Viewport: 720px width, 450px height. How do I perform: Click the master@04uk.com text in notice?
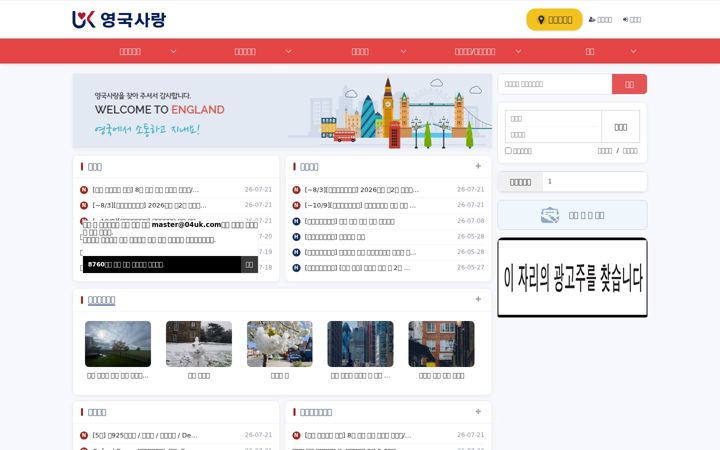pos(186,225)
